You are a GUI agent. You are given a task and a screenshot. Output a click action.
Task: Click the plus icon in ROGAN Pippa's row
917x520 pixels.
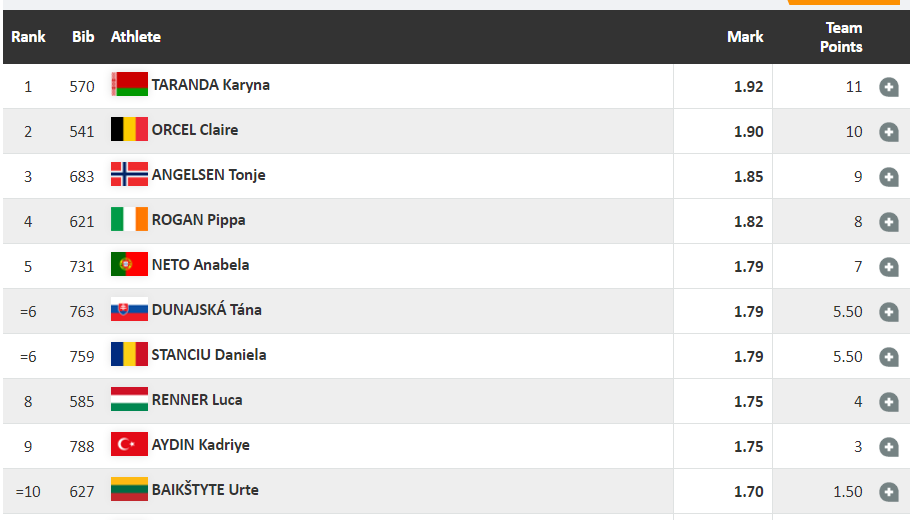click(888, 222)
